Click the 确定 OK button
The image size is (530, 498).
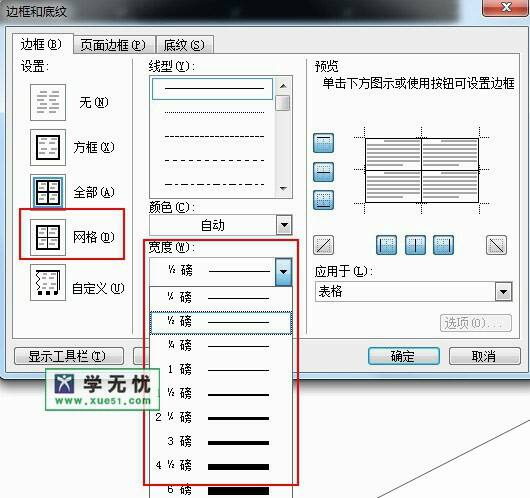click(x=404, y=356)
